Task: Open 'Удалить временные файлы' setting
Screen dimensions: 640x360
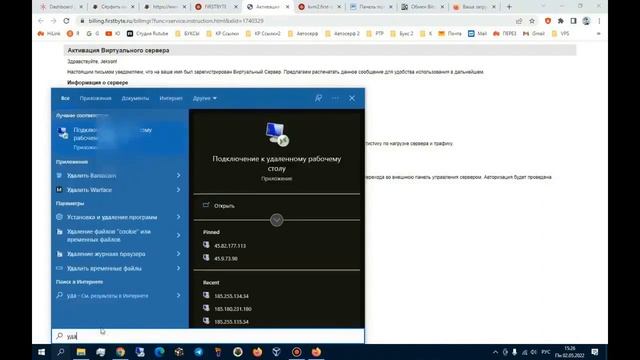Action: coord(104,268)
